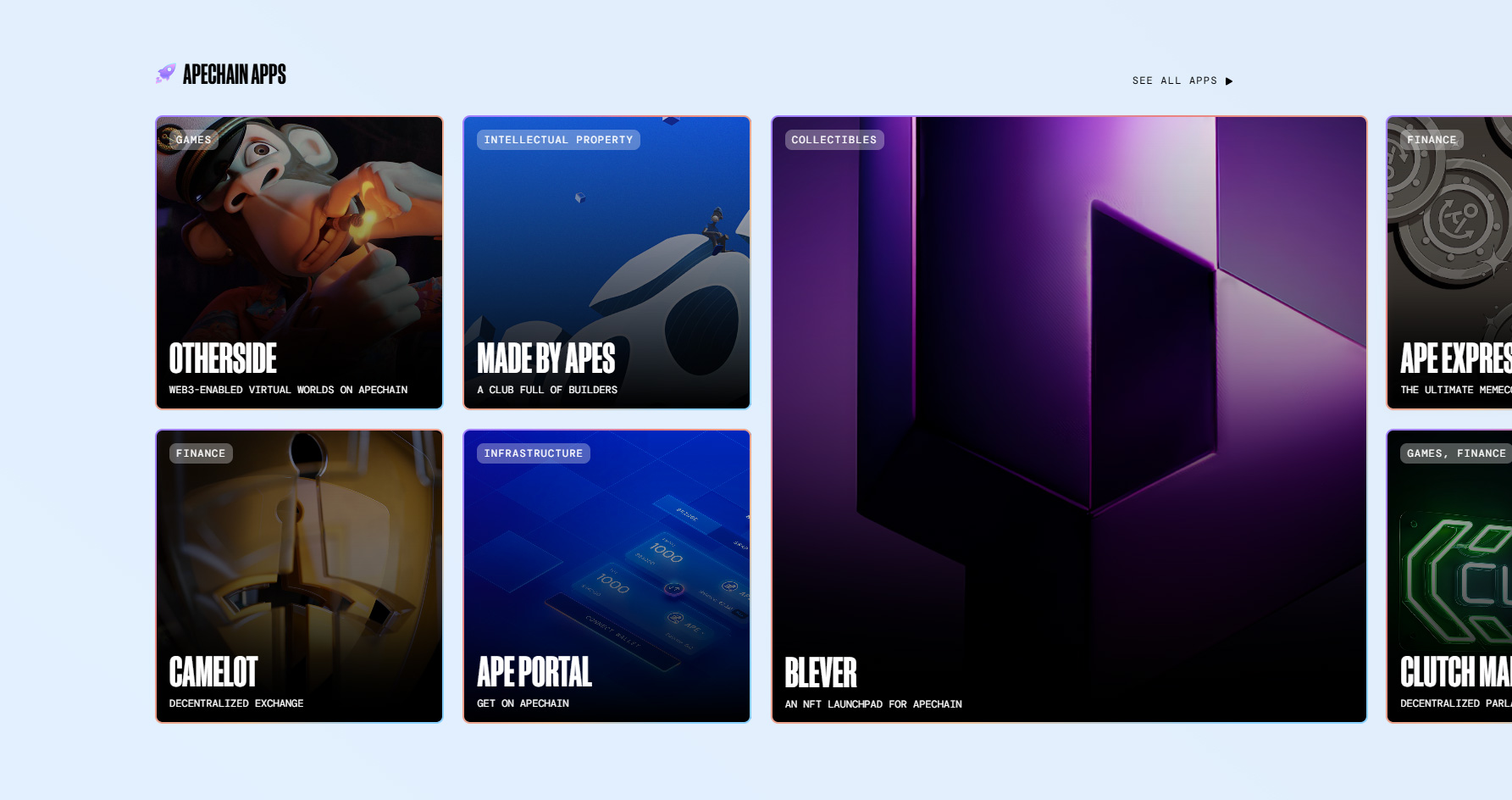Image resolution: width=1512 pixels, height=800 pixels.
Task: Open the Made By Apes card
Action: click(x=606, y=263)
